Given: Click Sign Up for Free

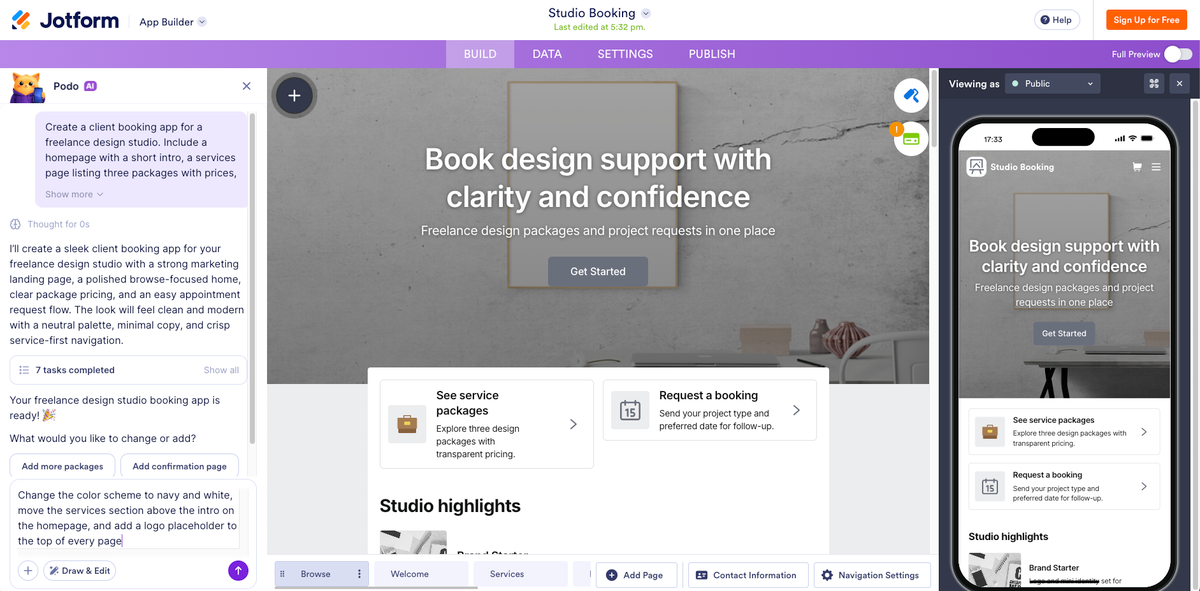Looking at the screenshot, I should click(1147, 20).
